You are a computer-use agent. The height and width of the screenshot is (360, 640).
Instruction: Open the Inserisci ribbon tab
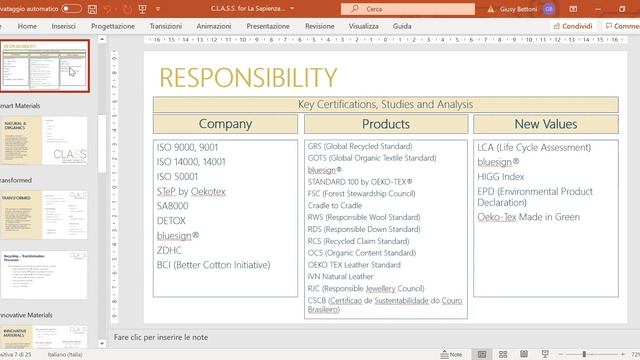[63, 26]
